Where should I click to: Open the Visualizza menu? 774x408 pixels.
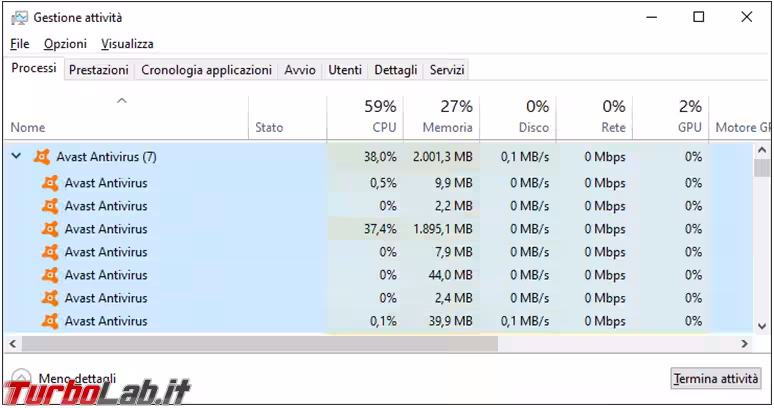127,44
